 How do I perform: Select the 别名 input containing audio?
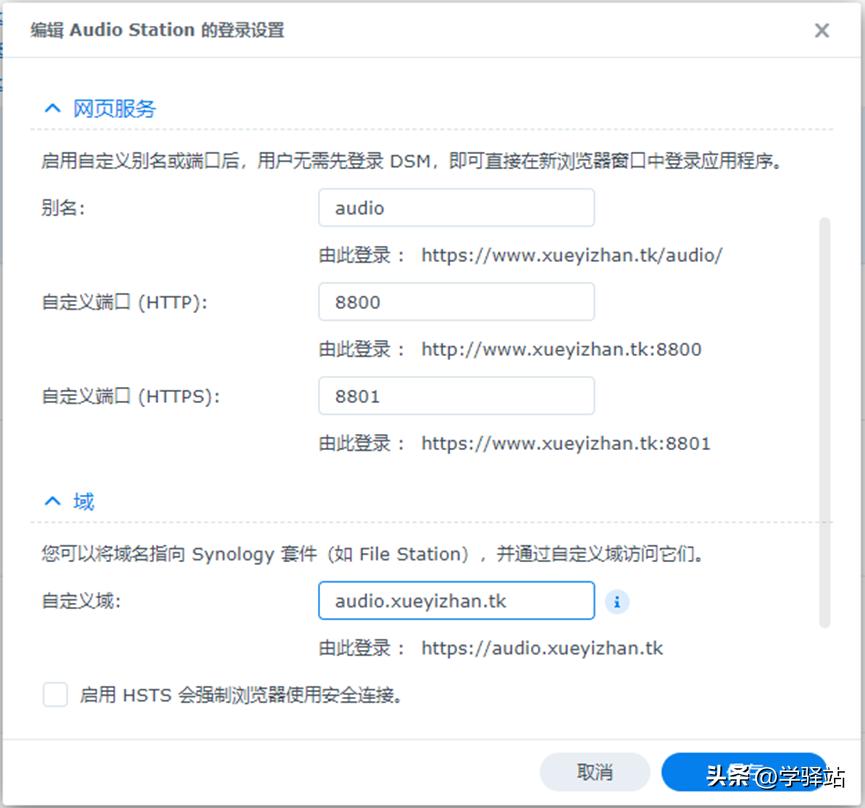tap(456, 207)
